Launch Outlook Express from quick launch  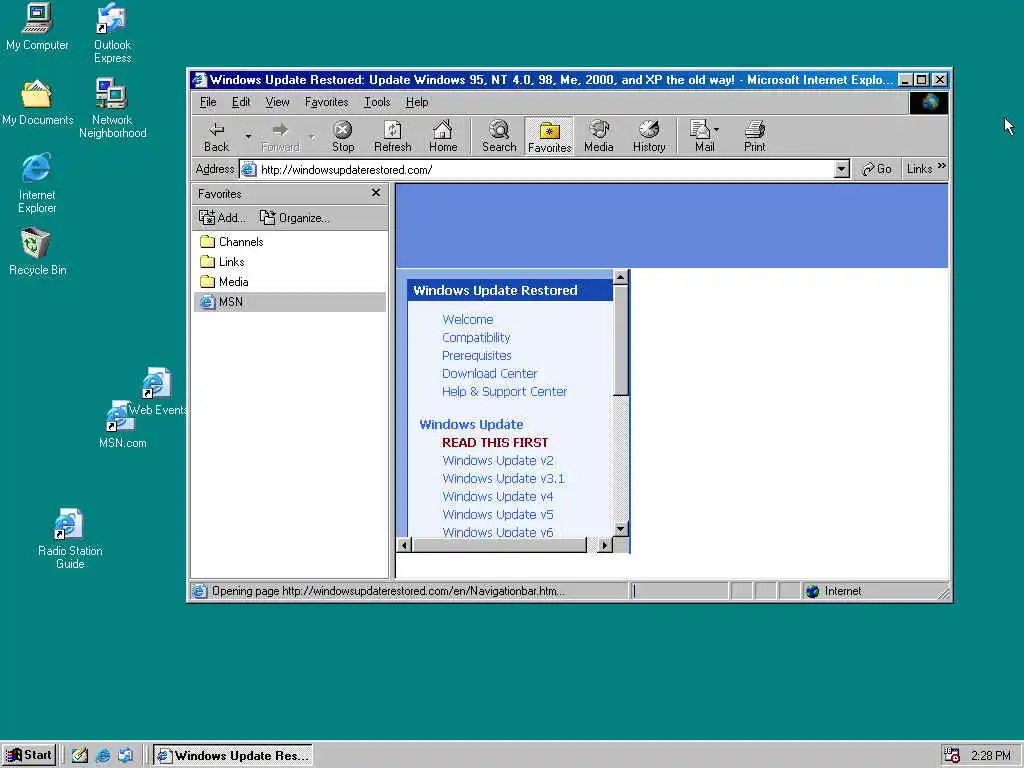pyautogui.click(x=125, y=756)
